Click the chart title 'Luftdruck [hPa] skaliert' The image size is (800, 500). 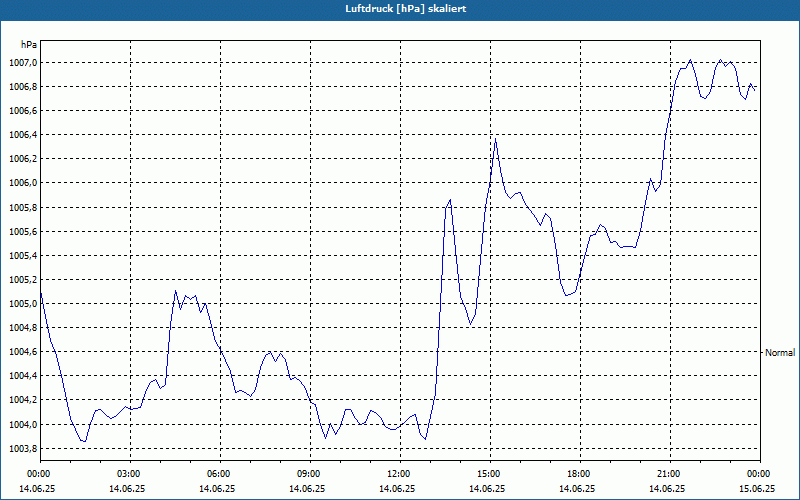(x=399, y=8)
